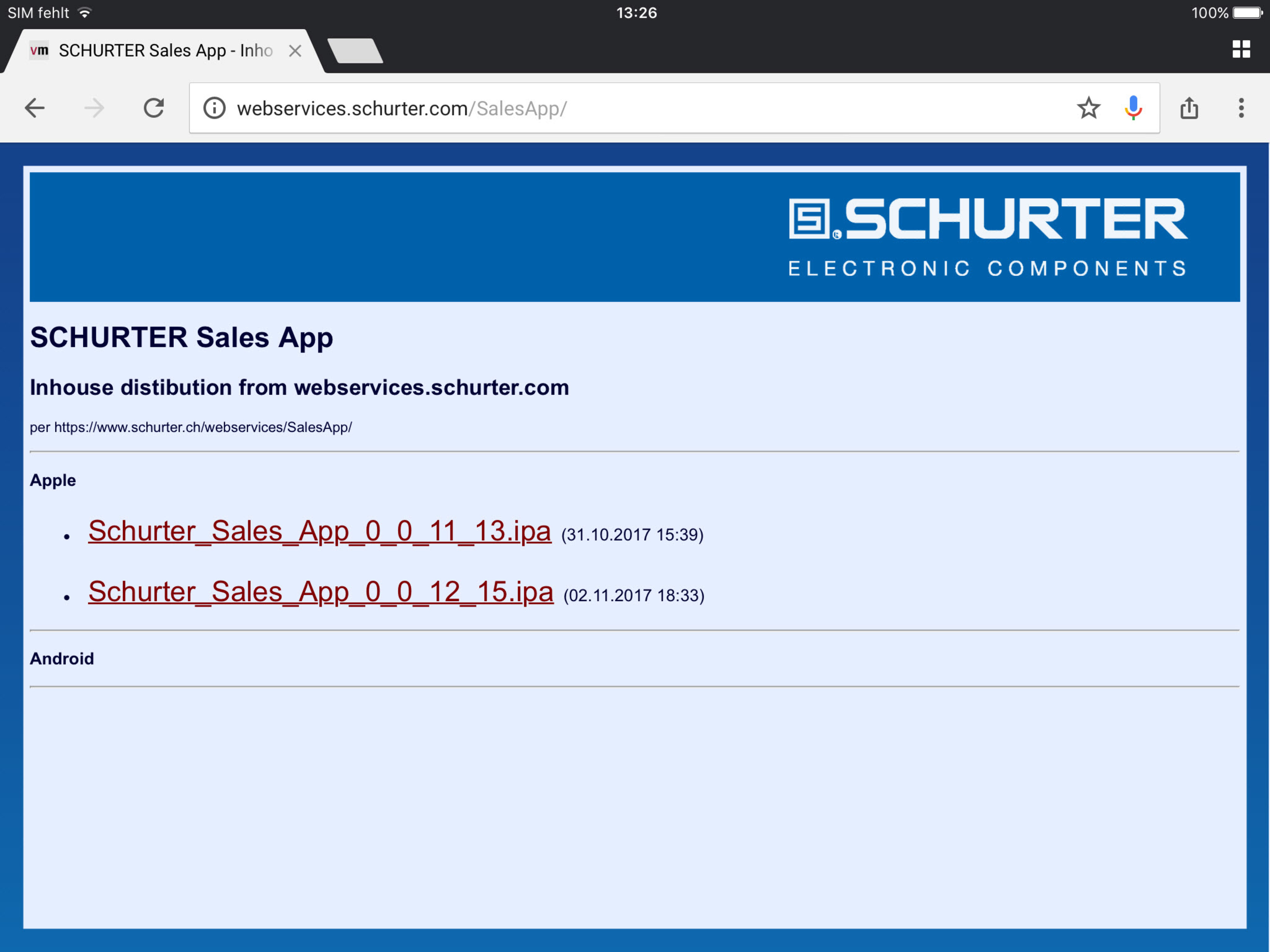
Task: Open Chrome three-dot menu
Action: point(1241,108)
